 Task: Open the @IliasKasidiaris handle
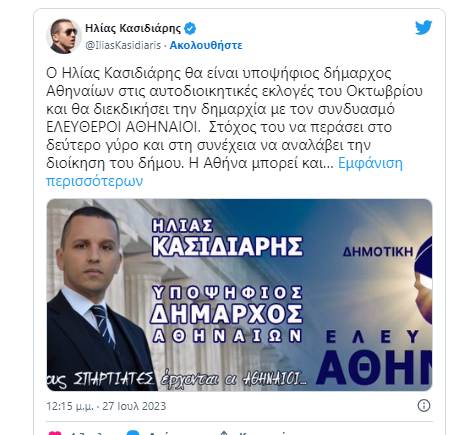point(123,45)
